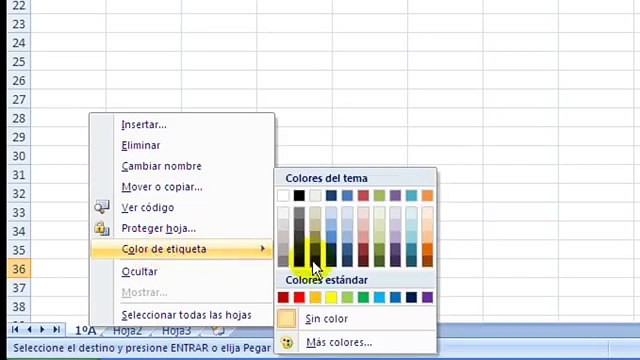Expand Color de etiqueta submenu arrow
The image size is (640, 360).
tap(262, 249)
